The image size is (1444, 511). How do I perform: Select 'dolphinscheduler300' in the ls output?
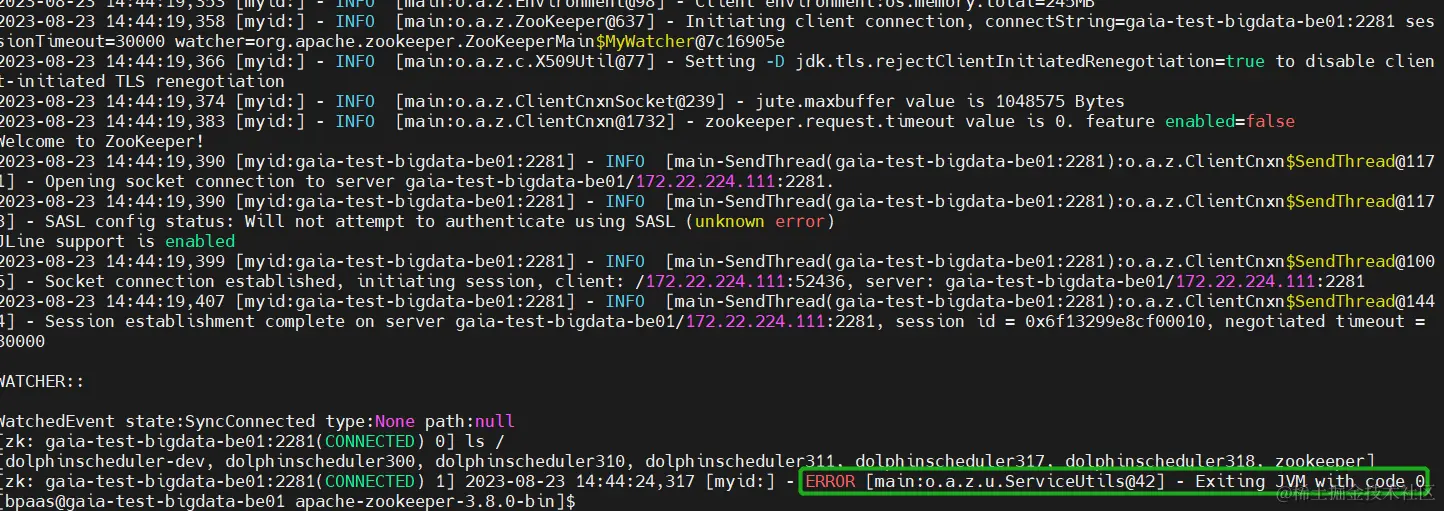(x=320, y=461)
